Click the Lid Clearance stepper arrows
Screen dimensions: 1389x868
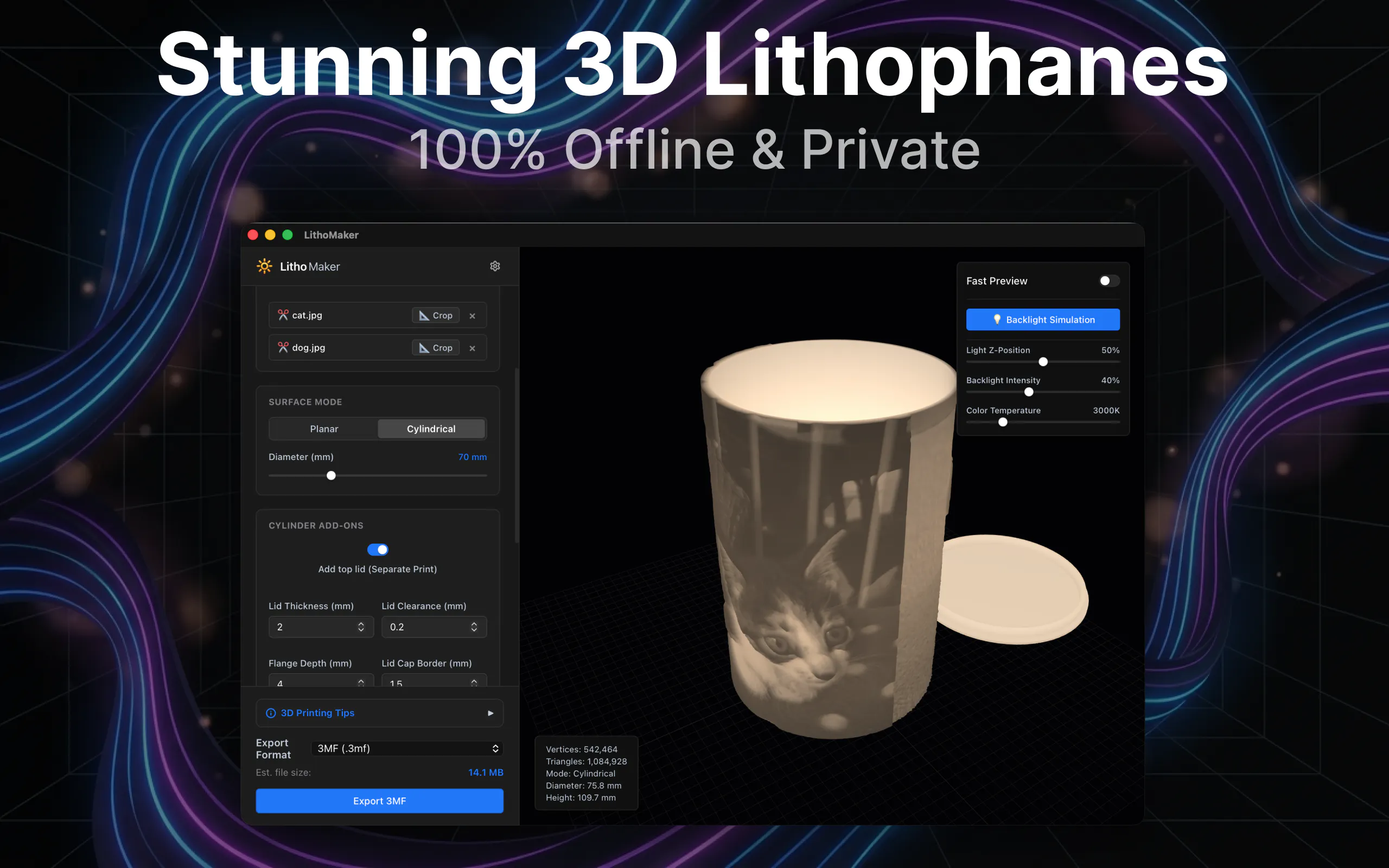(x=474, y=627)
